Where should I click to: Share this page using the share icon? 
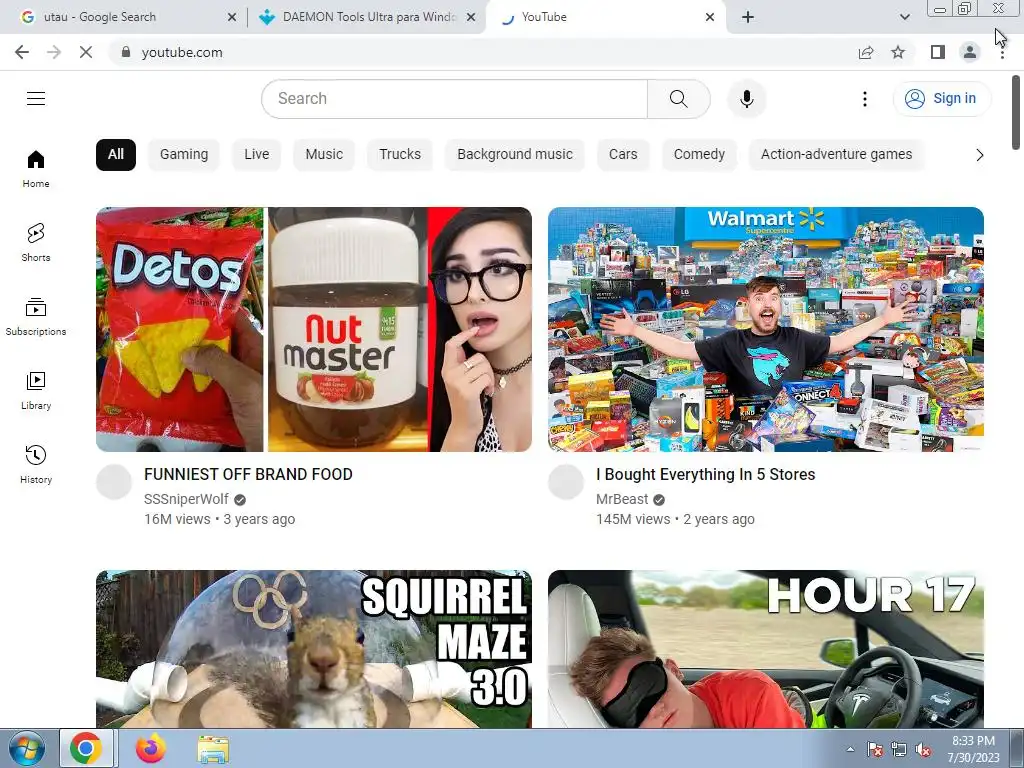(x=866, y=52)
